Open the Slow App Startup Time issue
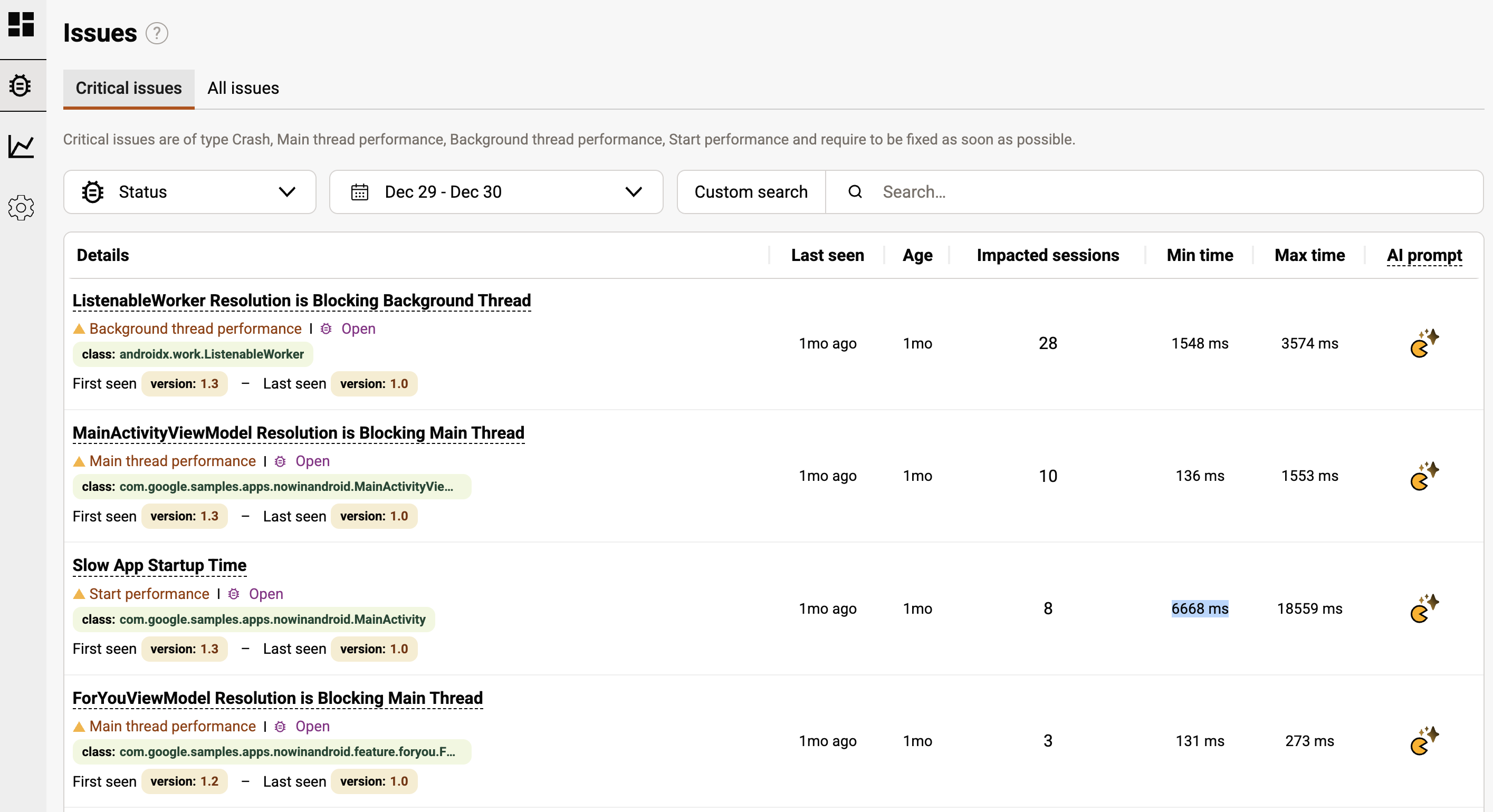This screenshot has height=812, width=1493. [x=159, y=565]
